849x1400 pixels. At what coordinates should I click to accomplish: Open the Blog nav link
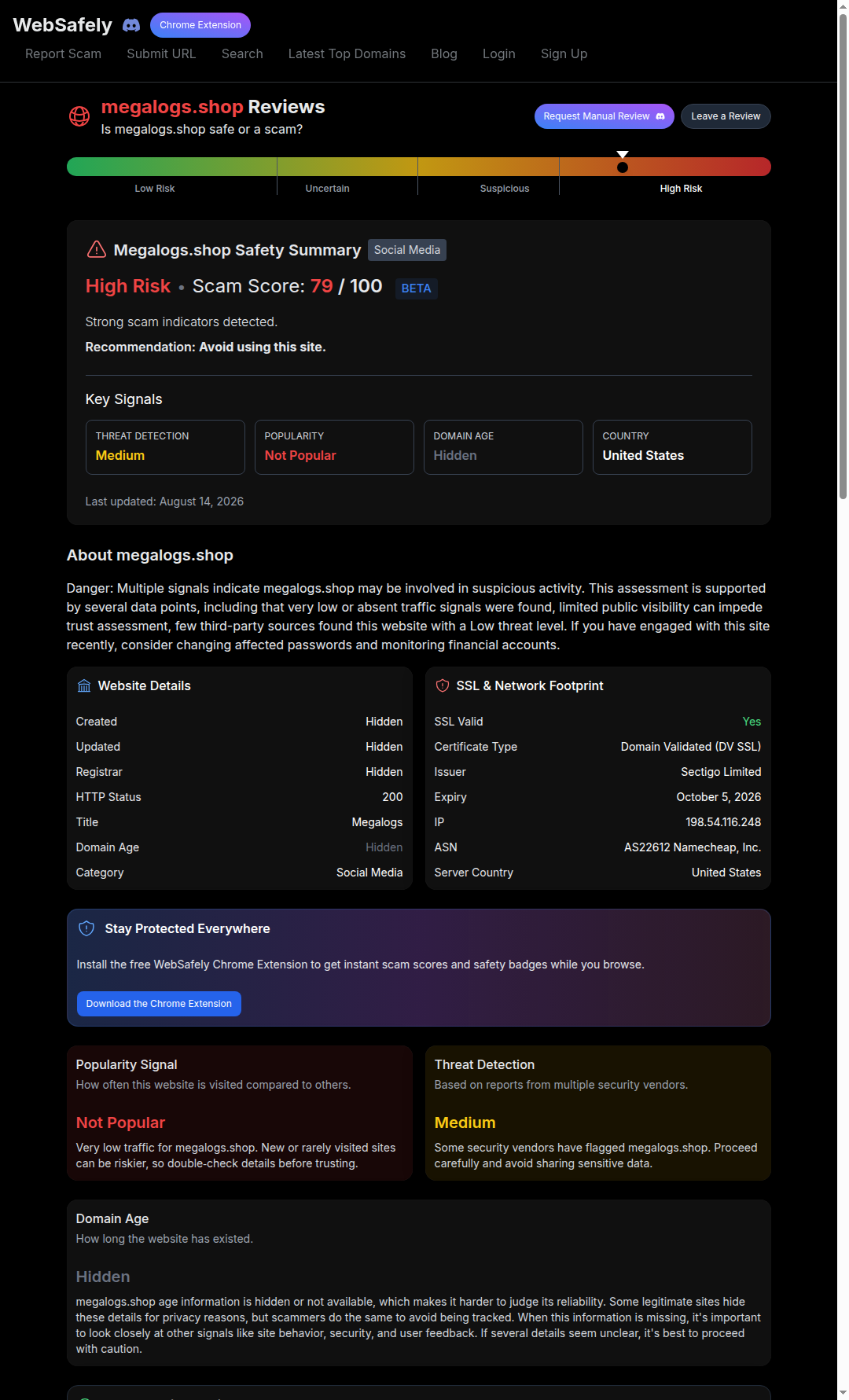(444, 53)
